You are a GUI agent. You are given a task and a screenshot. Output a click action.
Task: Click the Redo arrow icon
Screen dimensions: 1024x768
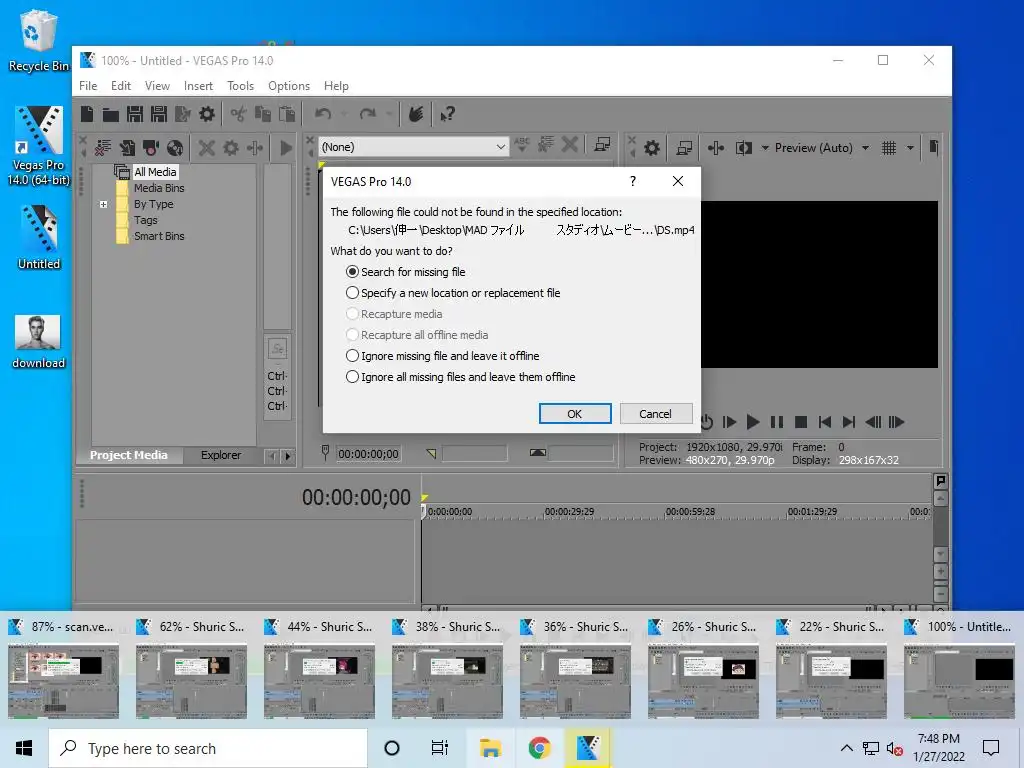point(368,114)
